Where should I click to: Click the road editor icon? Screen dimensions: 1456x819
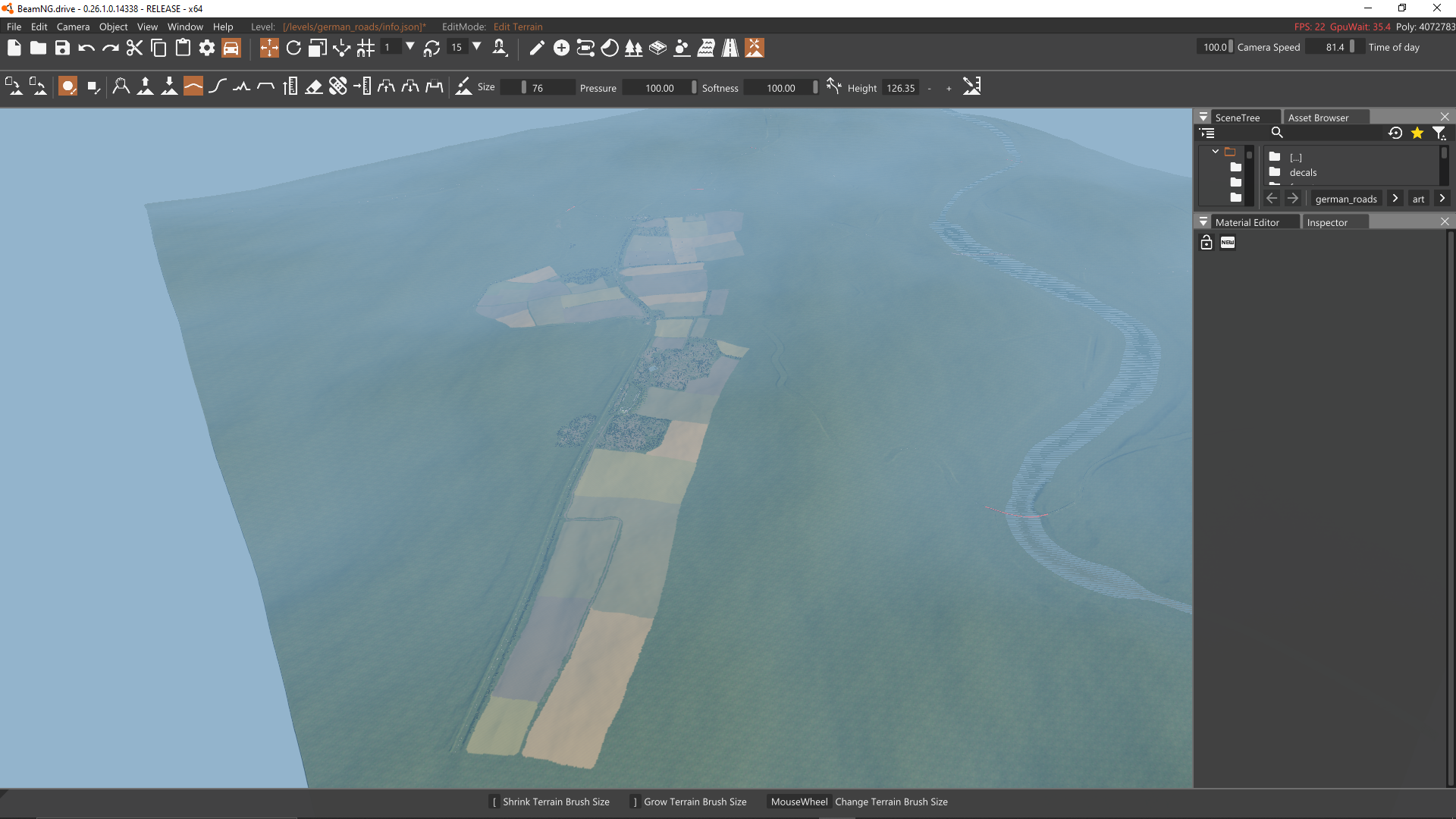pyautogui.click(x=730, y=49)
